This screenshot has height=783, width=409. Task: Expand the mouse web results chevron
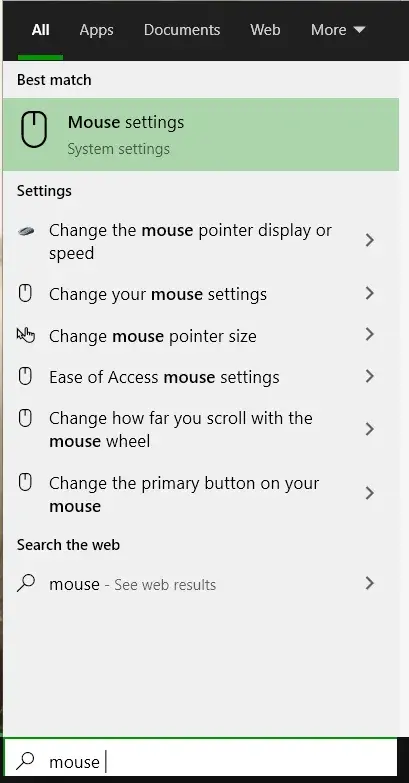click(370, 583)
